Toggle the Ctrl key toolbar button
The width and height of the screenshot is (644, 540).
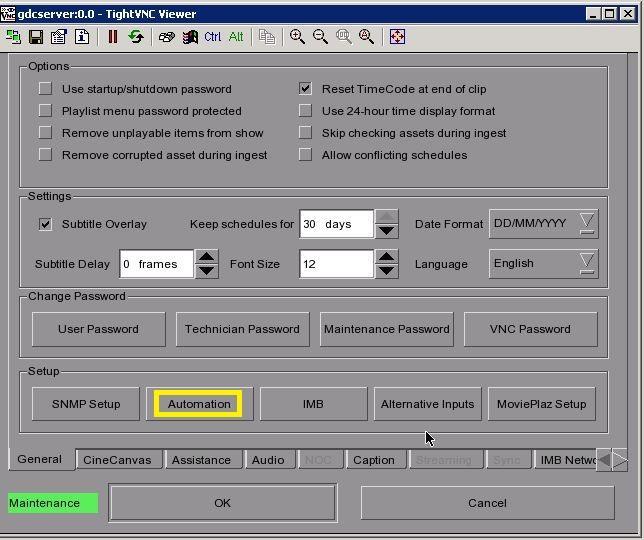[213, 37]
